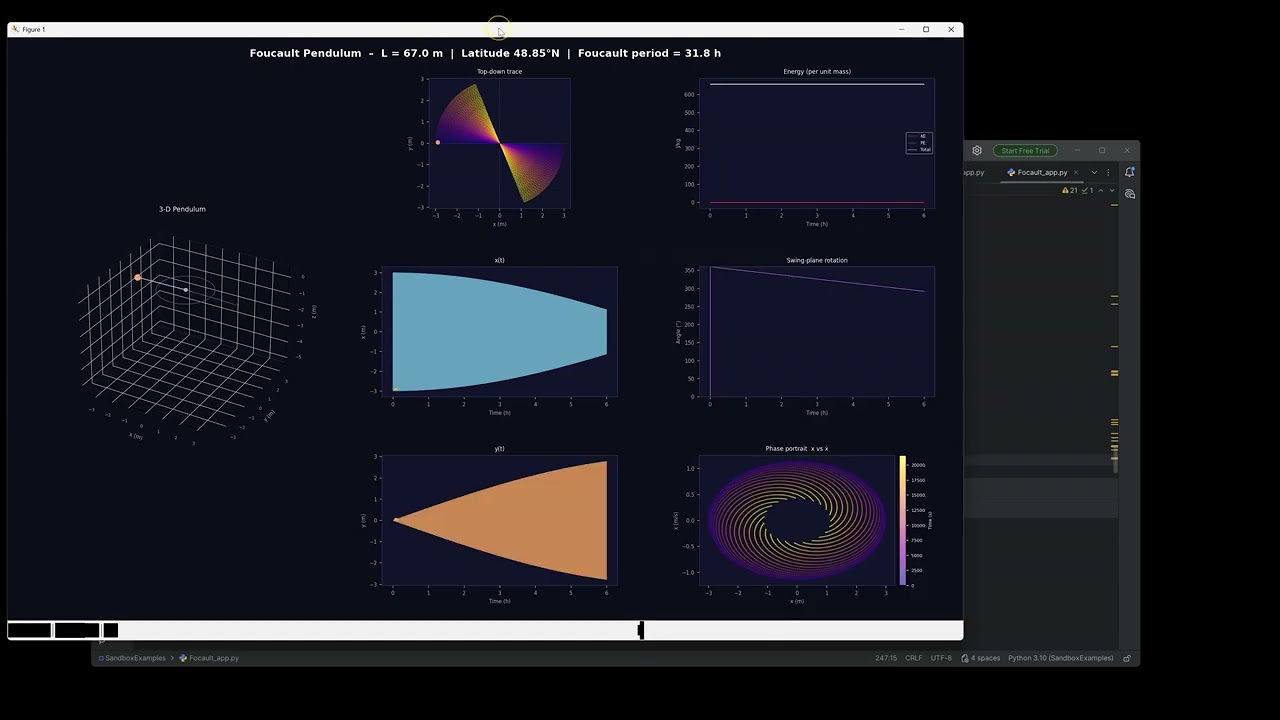This screenshot has width=1280, height=720.
Task: Open the CRLF line separator selector
Action: (x=914, y=658)
